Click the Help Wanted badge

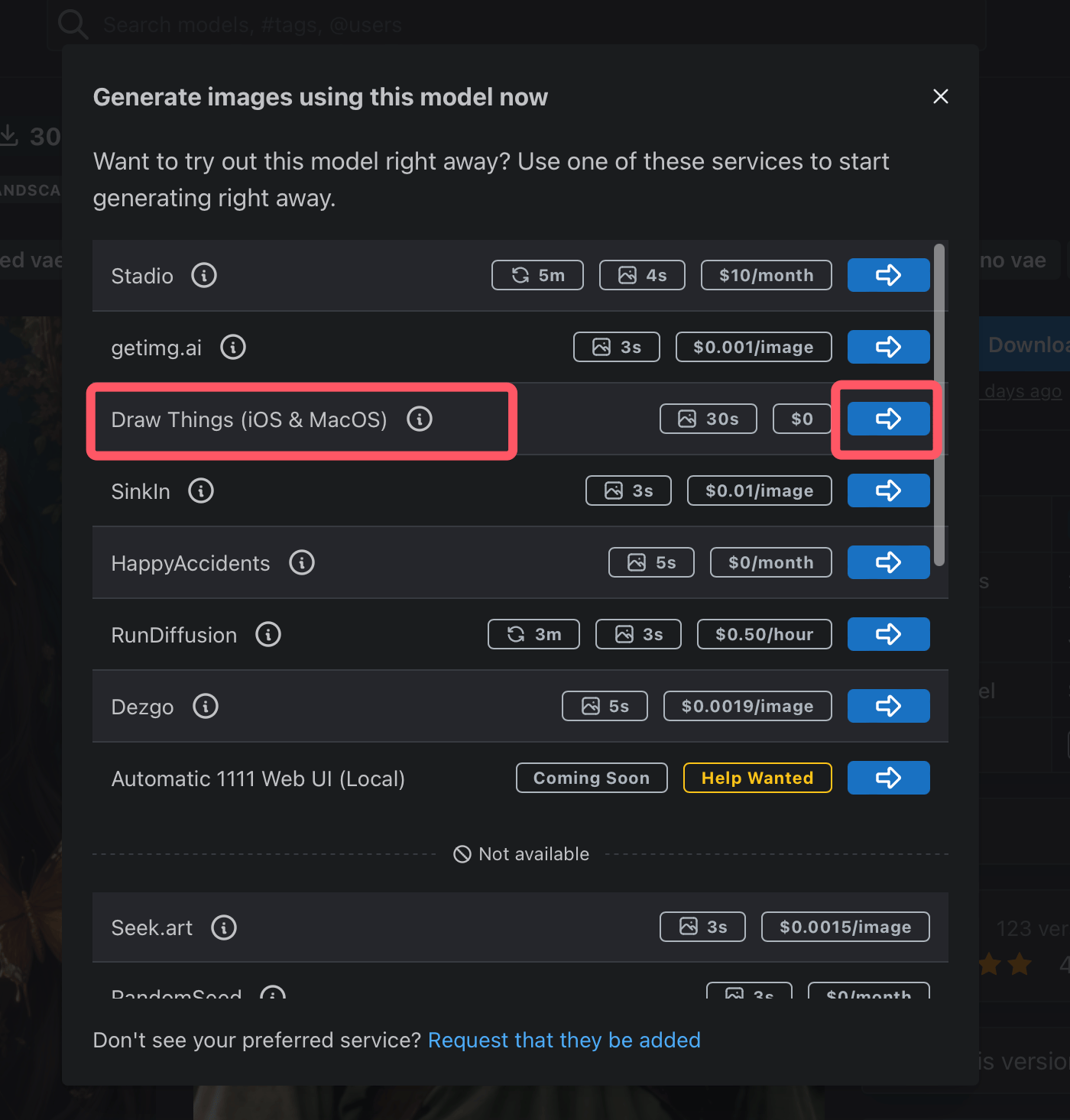pyautogui.click(x=757, y=778)
